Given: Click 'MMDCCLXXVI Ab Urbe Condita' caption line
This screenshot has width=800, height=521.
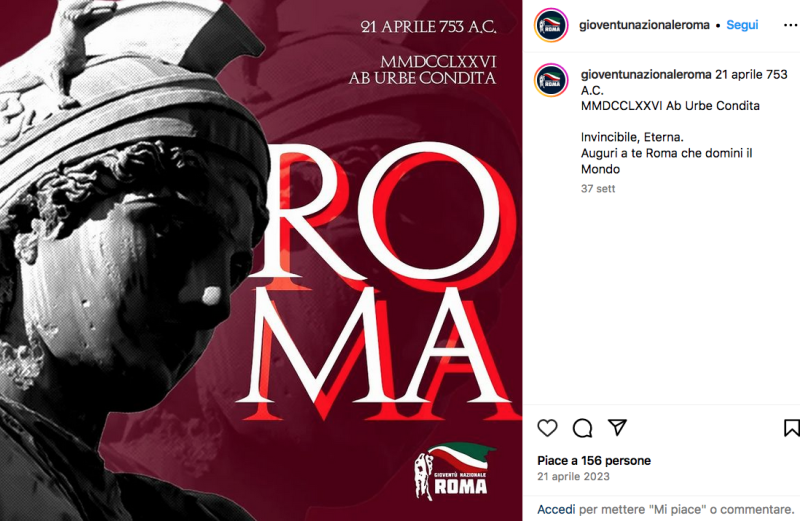Looking at the screenshot, I should click(x=670, y=106).
